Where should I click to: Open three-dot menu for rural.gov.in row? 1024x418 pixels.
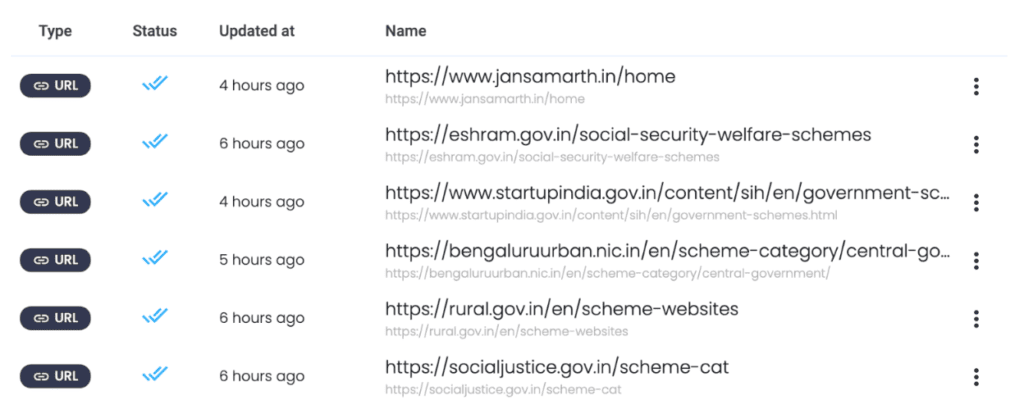click(976, 319)
